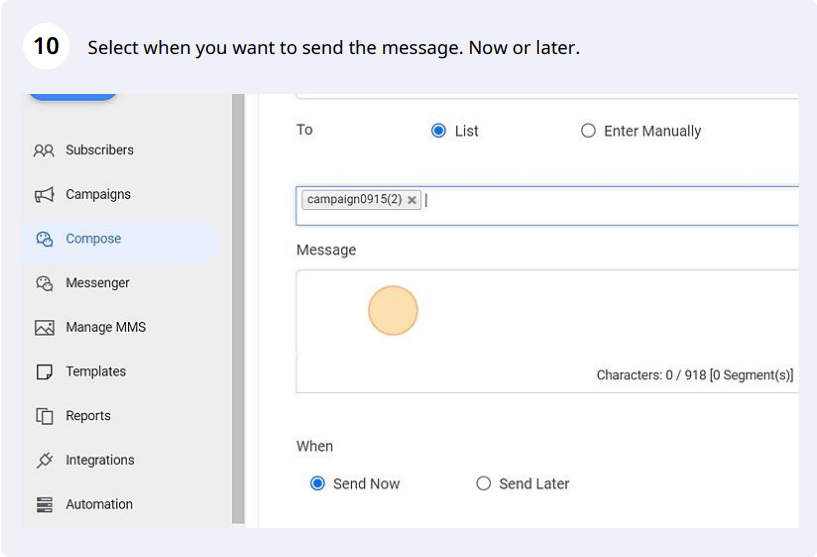The width and height of the screenshot is (817, 557).
Task: Open Subscribers in the sidebar
Action: [x=100, y=150]
